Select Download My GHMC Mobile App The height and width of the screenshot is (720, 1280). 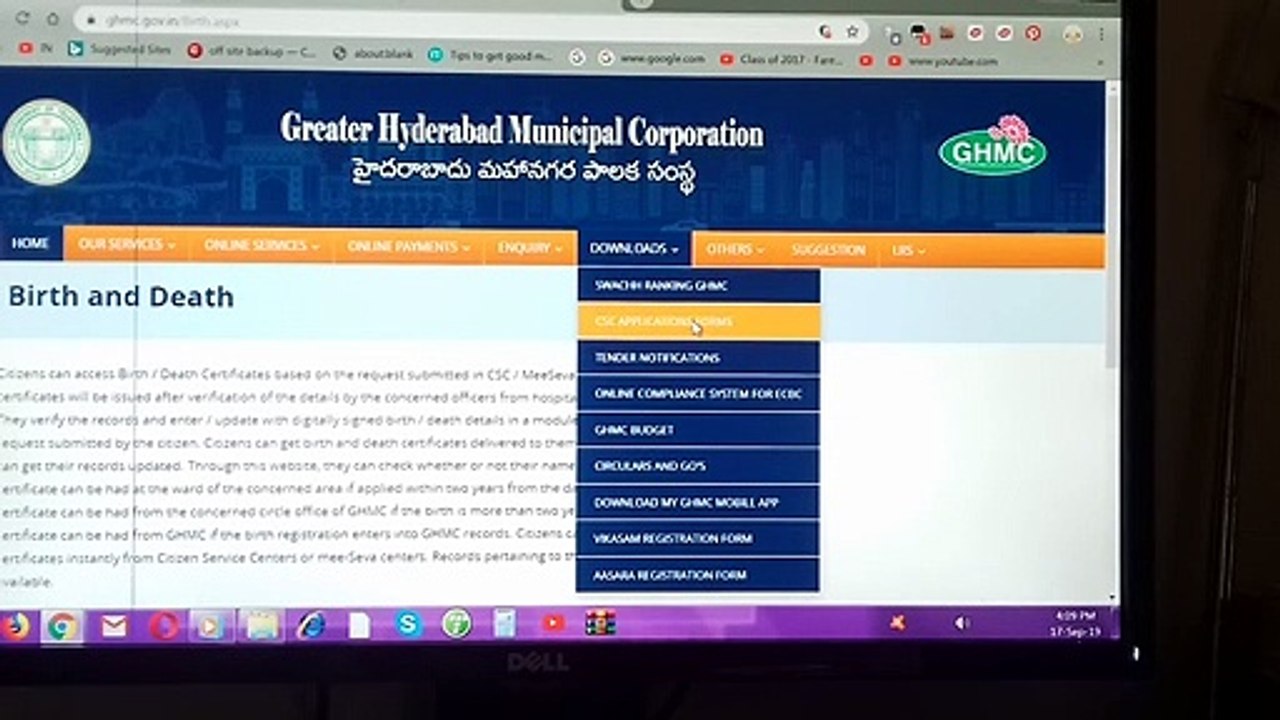coord(698,502)
